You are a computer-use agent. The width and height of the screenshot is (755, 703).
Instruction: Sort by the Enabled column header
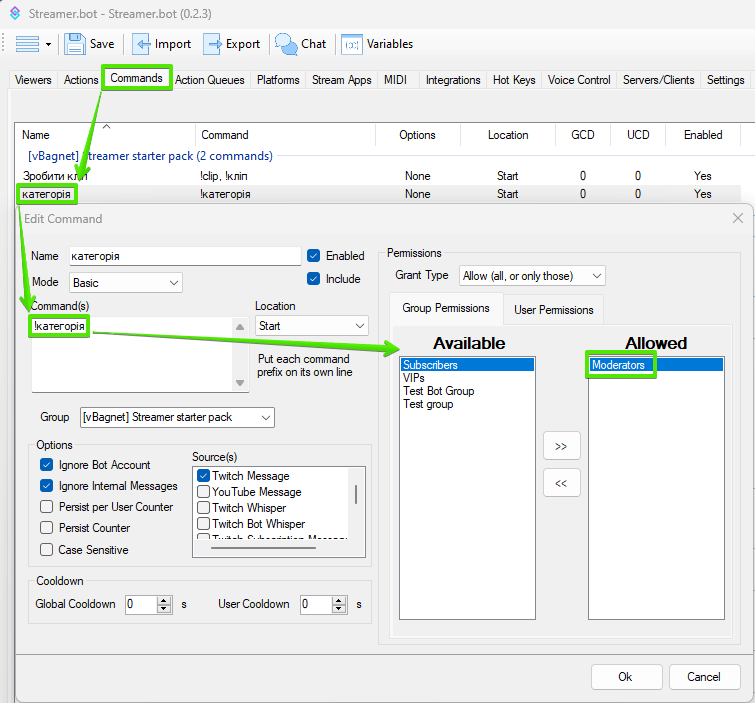[703, 135]
